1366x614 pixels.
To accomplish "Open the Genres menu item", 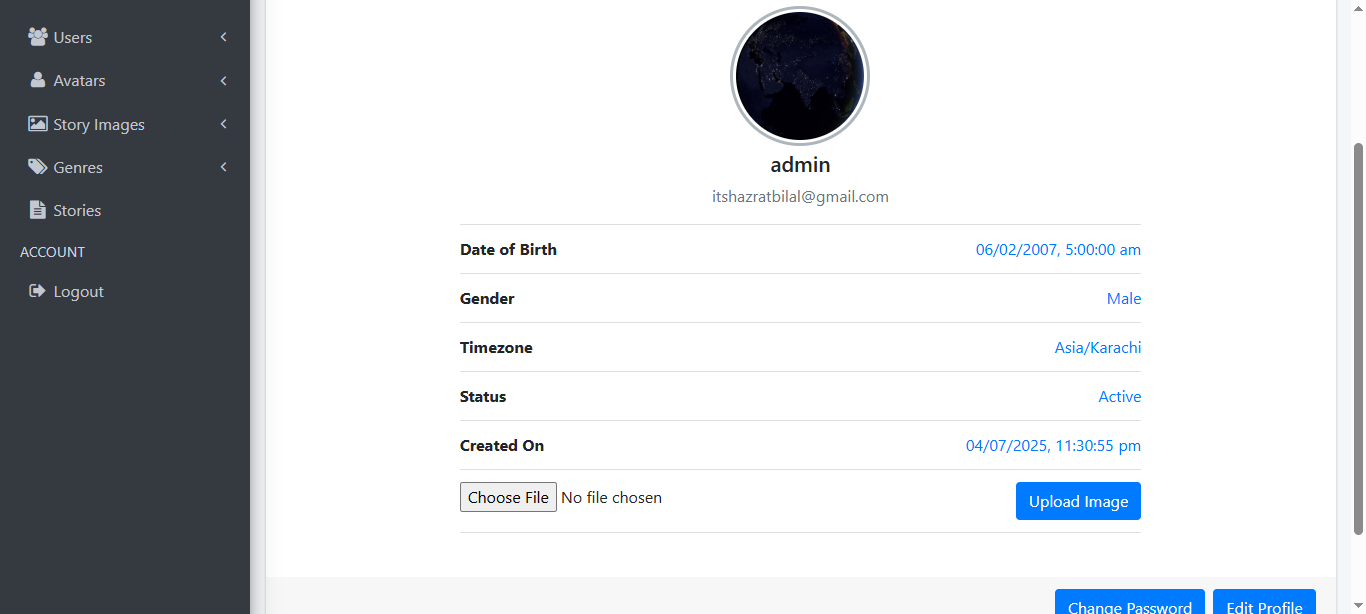I will [125, 167].
